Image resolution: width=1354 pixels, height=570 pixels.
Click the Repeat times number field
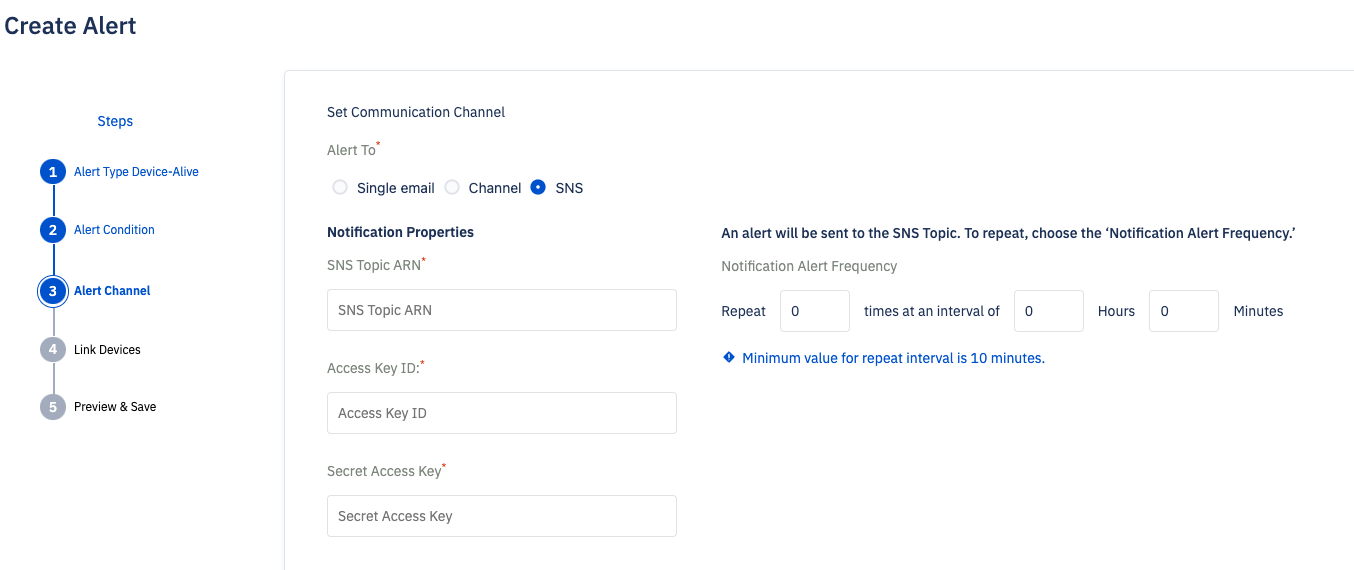(x=815, y=311)
